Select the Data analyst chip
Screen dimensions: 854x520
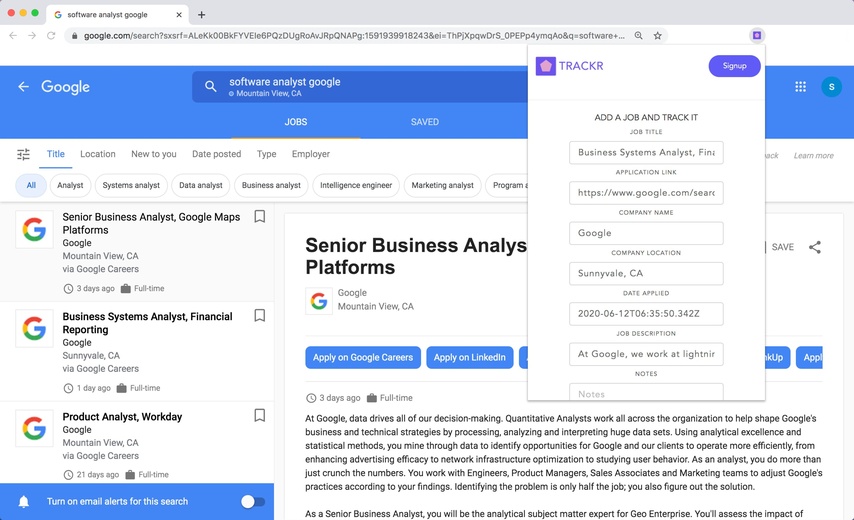click(200, 185)
